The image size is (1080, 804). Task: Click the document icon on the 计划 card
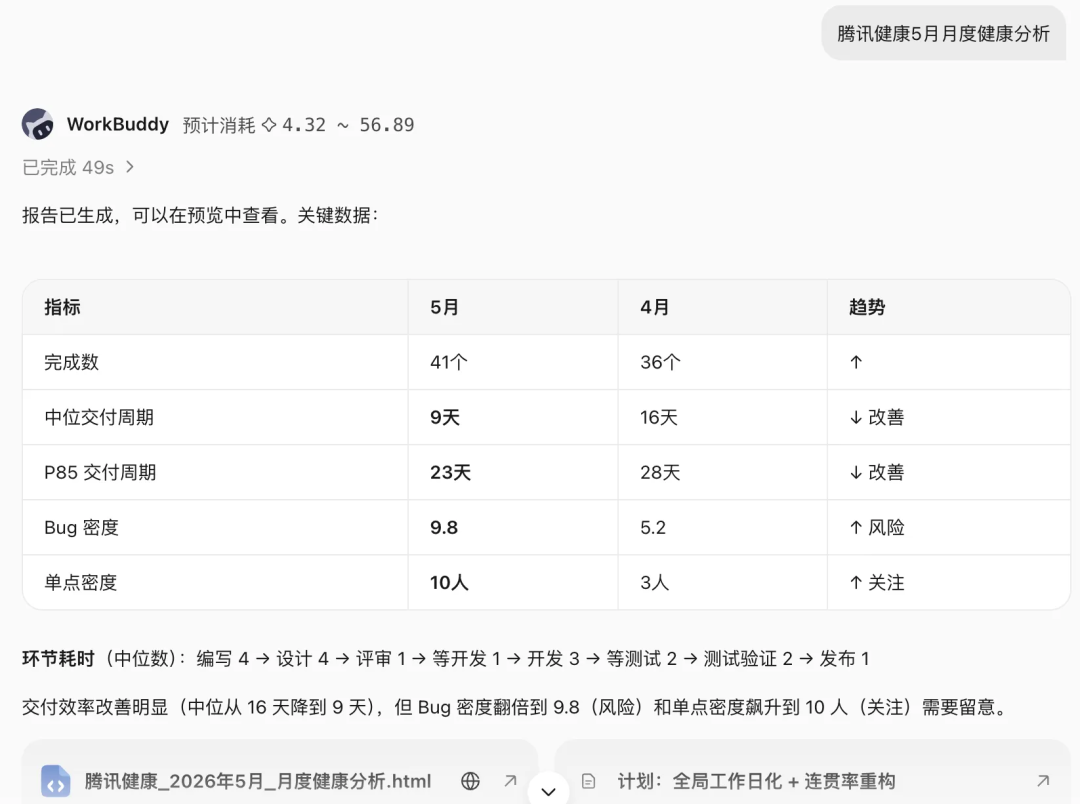click(x=588, y=781)
